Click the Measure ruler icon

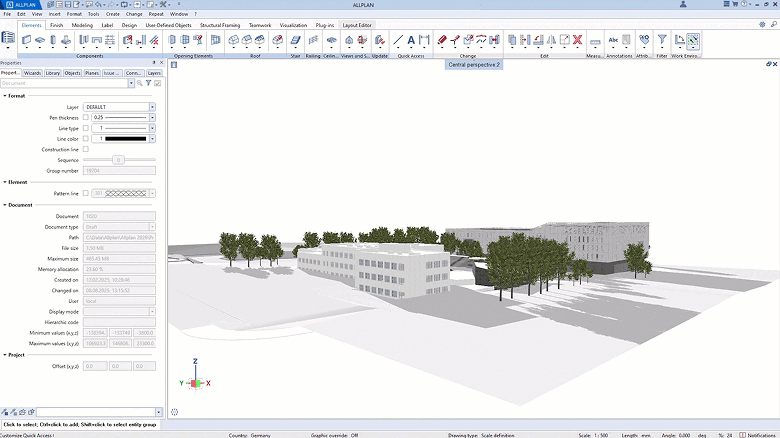(x=595, y=41)
